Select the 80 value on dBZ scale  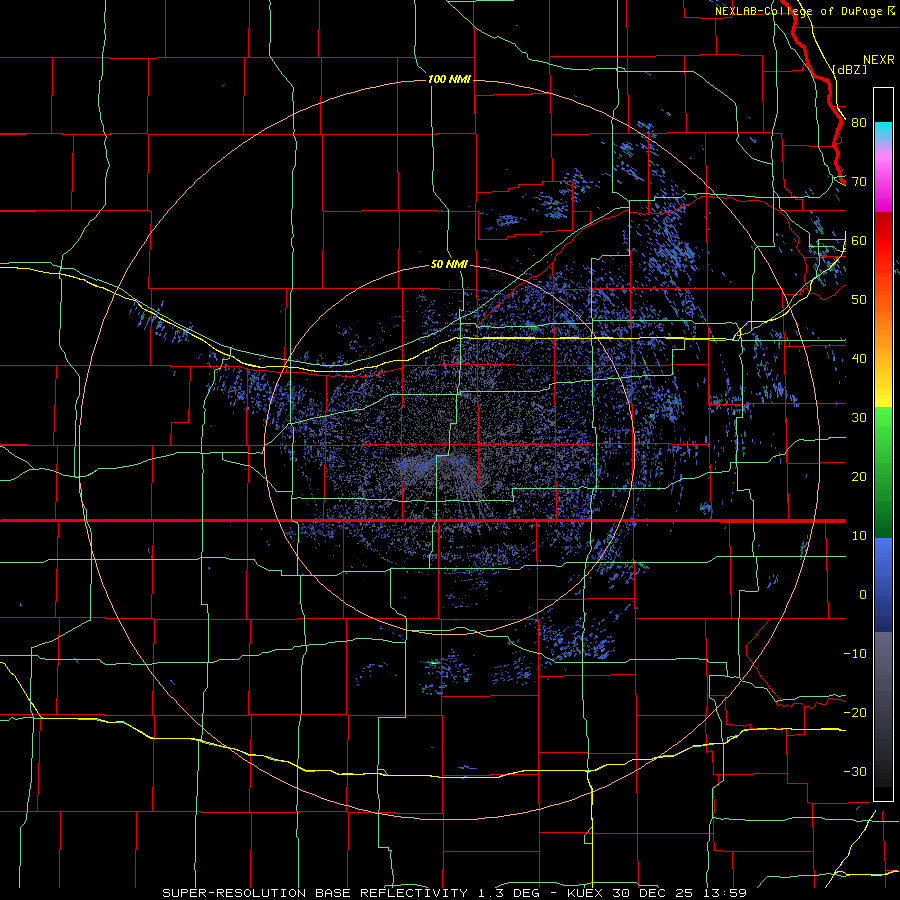click(859, 122)
